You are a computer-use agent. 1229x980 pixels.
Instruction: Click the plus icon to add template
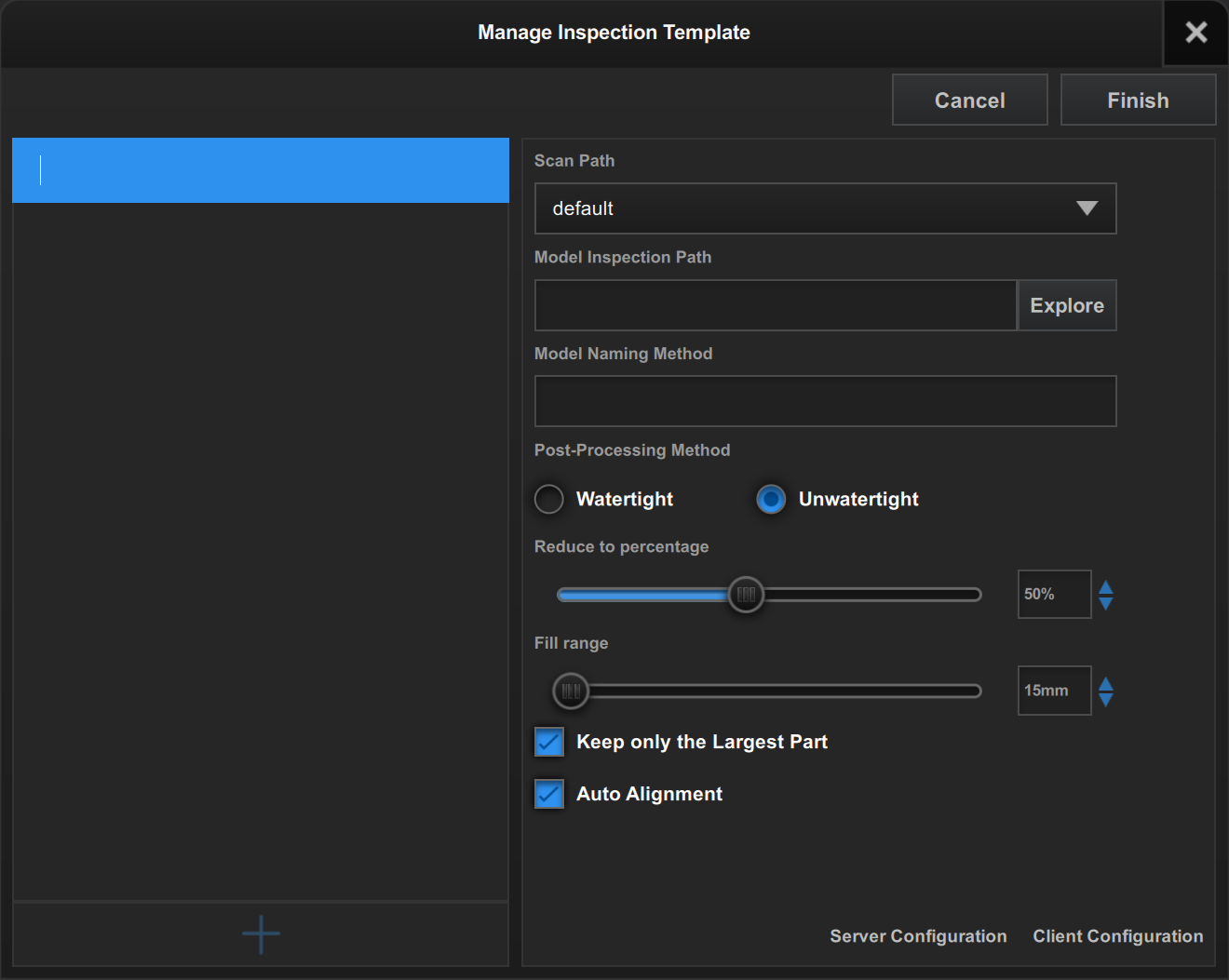pyautogui.click(x=261, y=934)
